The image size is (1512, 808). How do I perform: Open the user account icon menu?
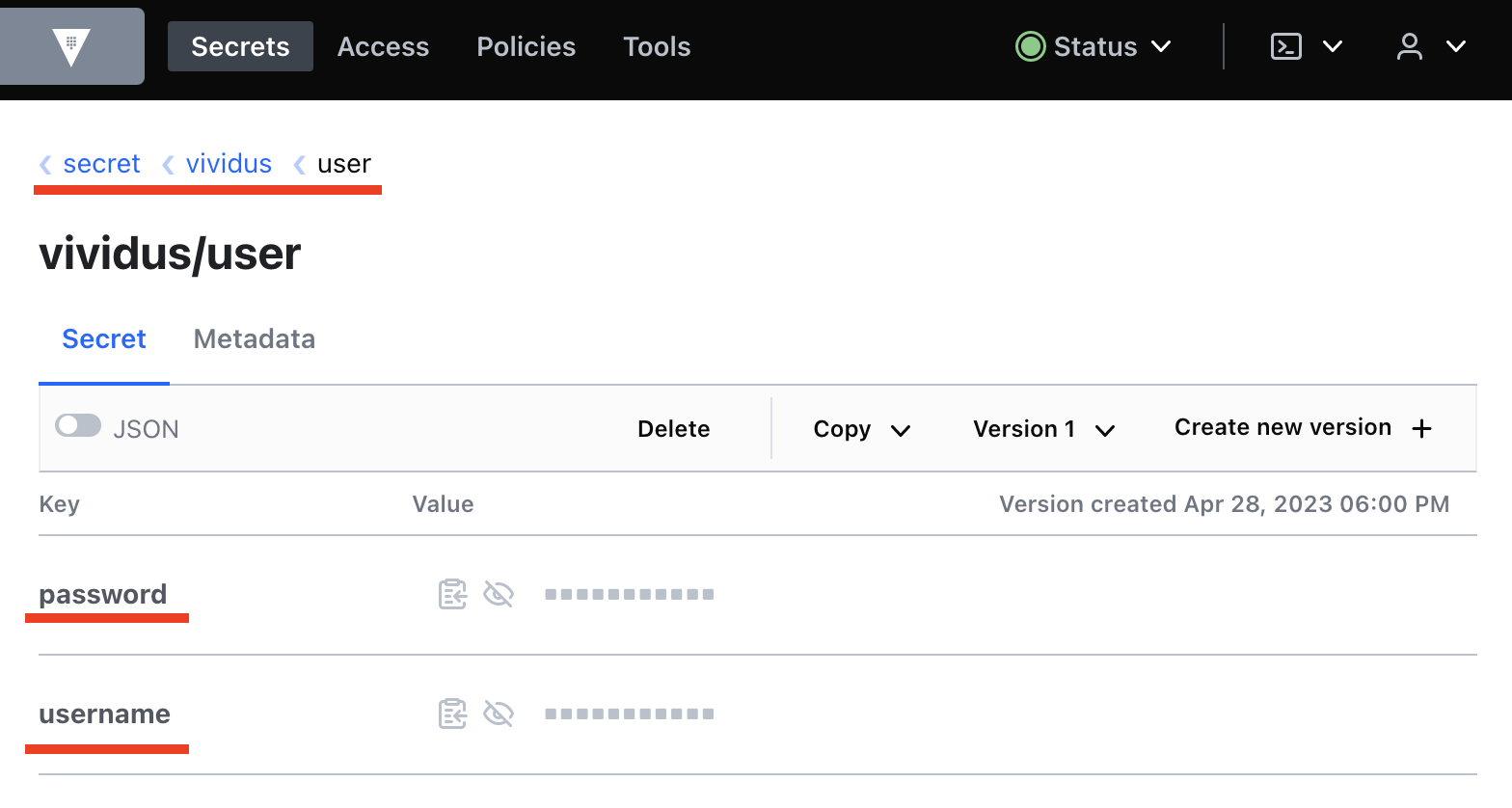[x=1409, y=46]
